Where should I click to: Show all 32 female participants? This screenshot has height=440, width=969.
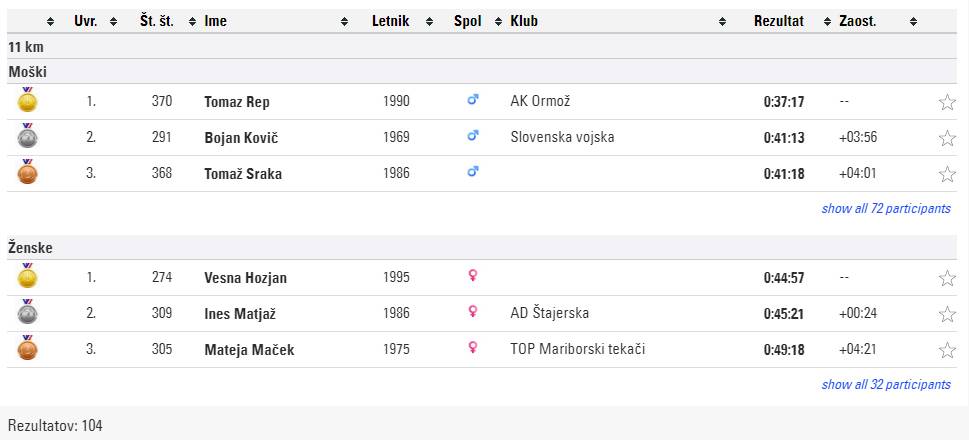886,385
